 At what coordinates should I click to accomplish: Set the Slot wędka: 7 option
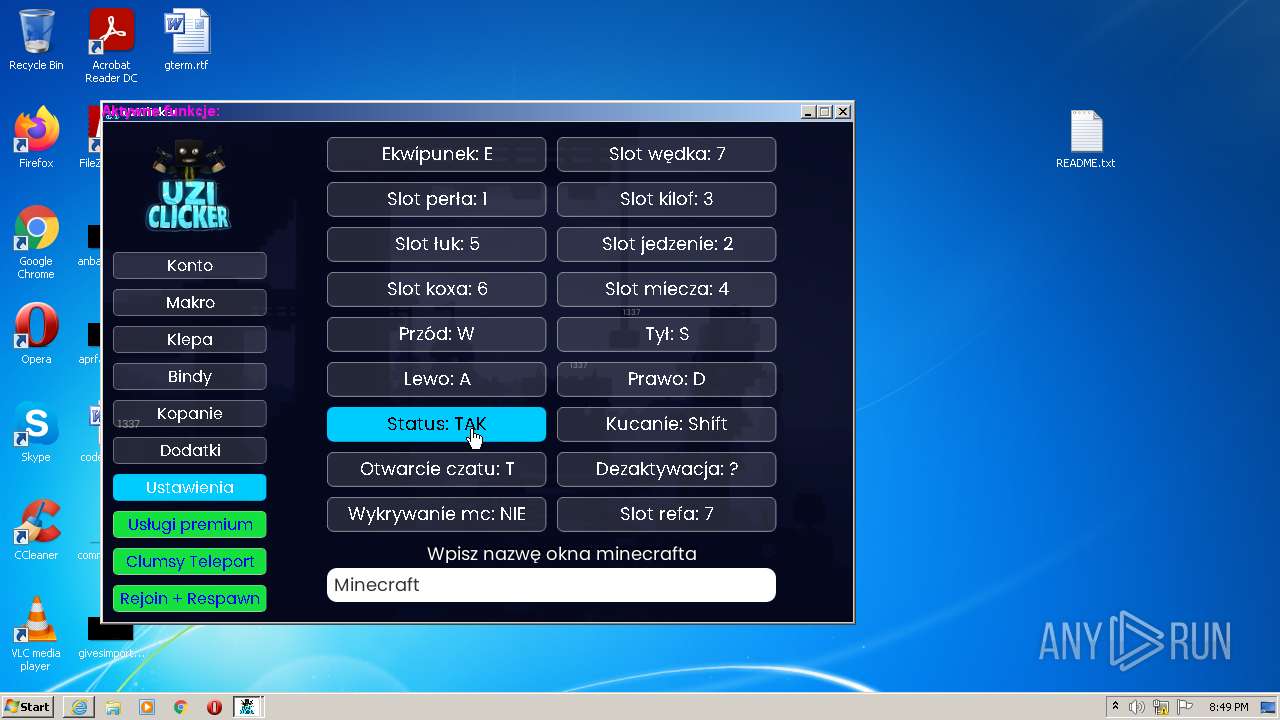tap(667, 154)
